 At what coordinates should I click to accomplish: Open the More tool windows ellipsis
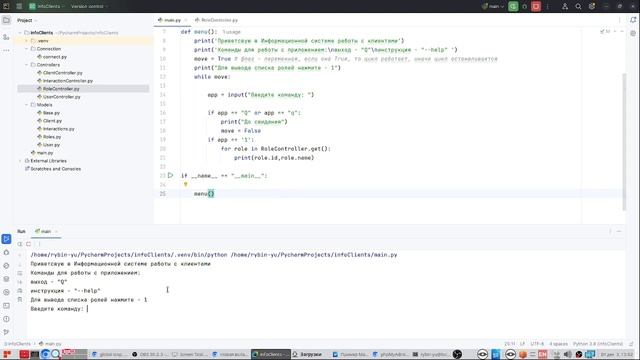pyautogui.click(x=6, y=50)
